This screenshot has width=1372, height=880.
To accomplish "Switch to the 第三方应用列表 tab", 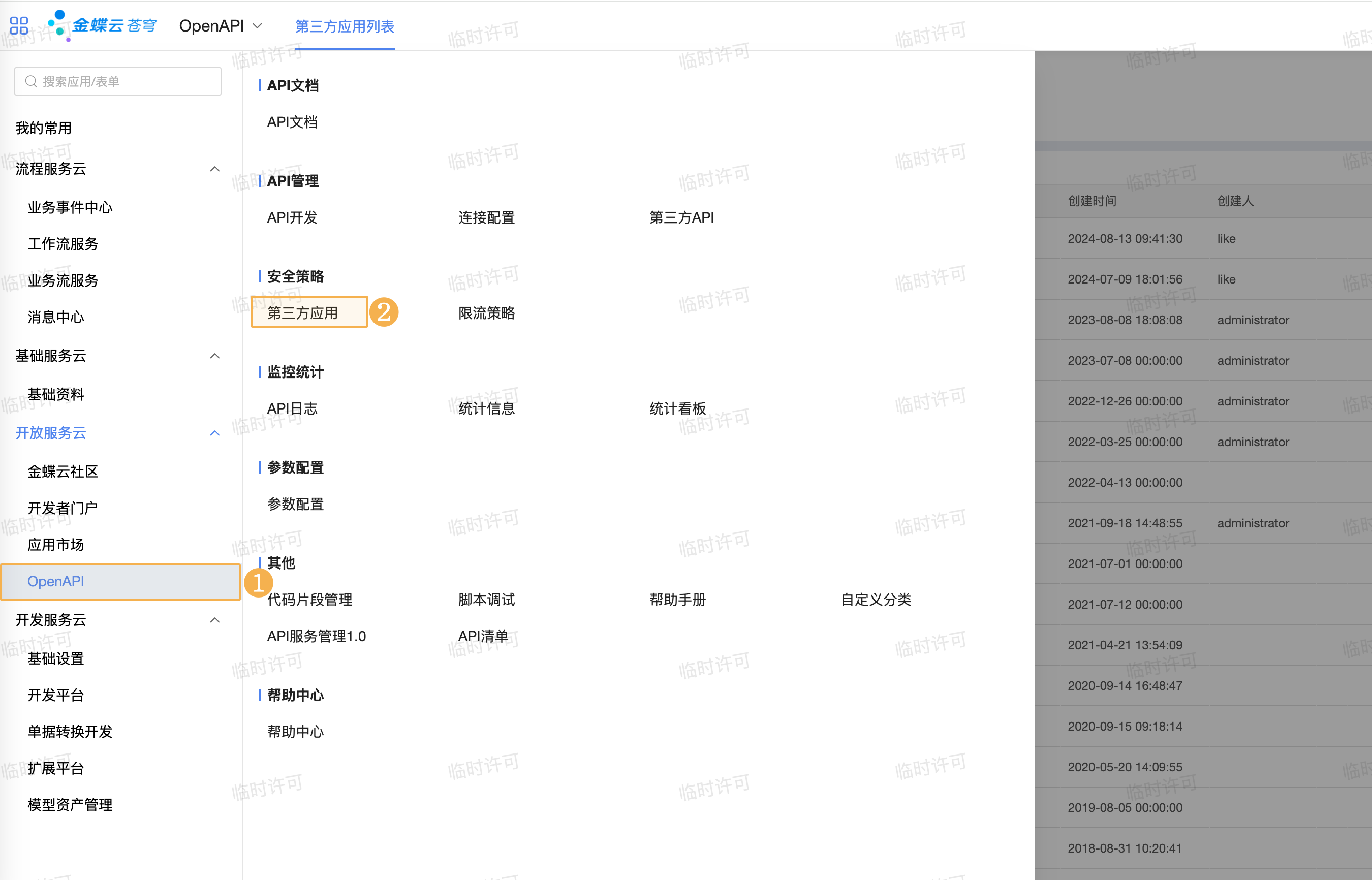I will [345, 27].
